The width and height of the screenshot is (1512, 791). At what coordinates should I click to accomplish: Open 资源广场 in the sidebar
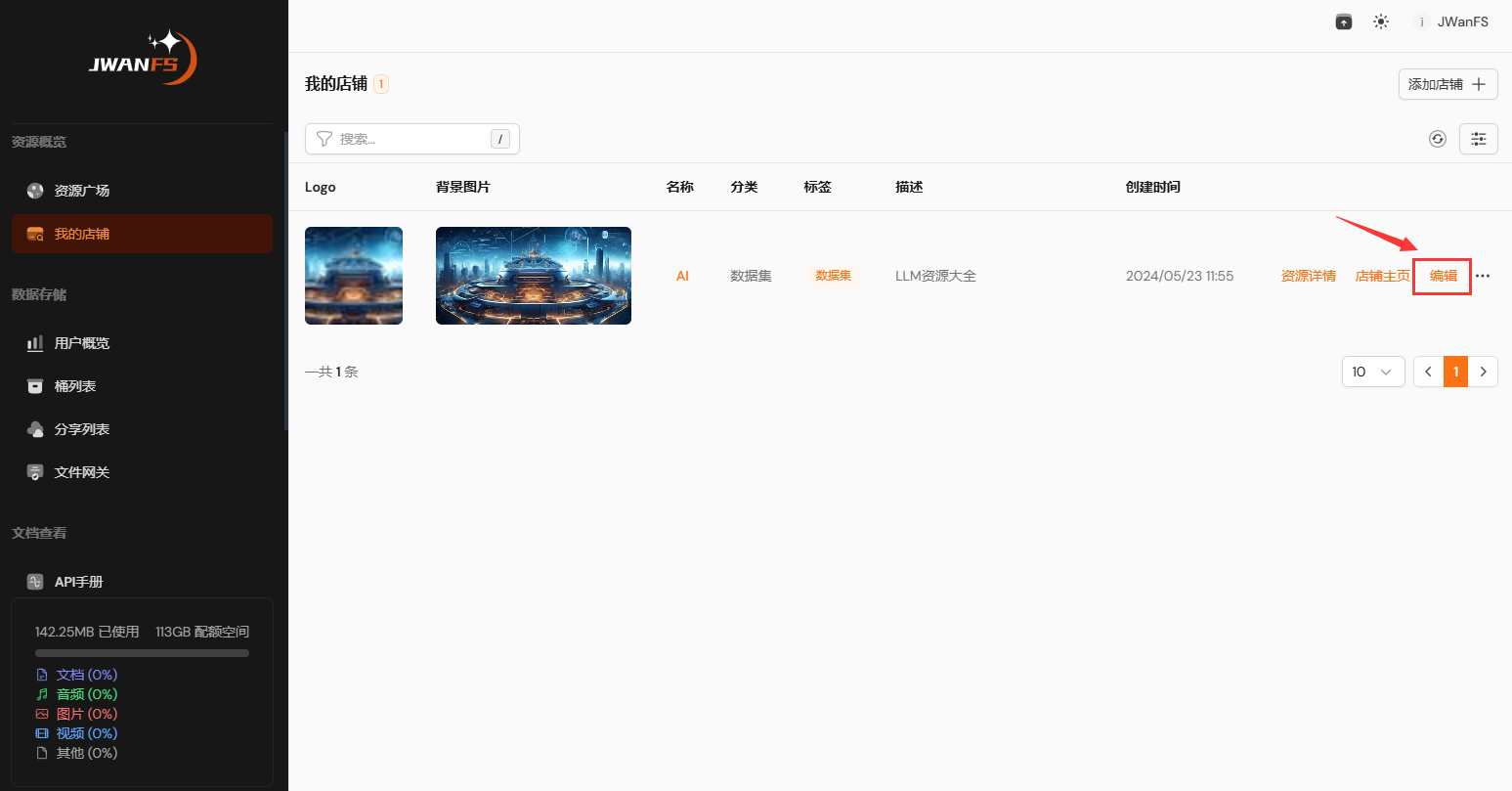pos(142,191)
